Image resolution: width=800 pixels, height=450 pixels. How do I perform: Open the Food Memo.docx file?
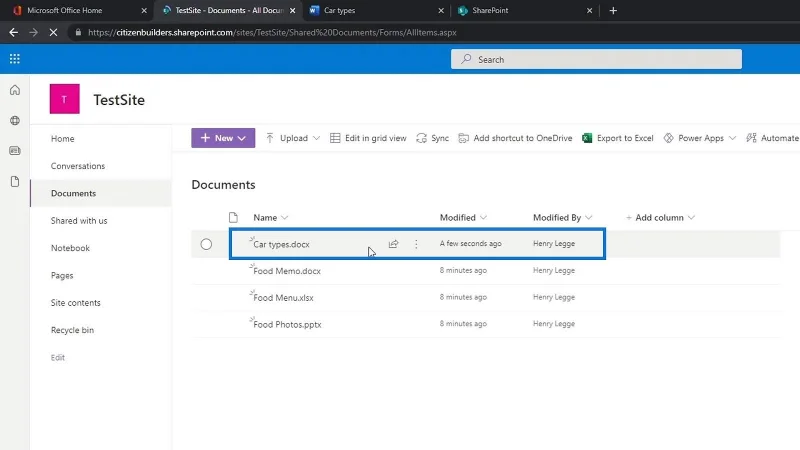point(287,271)
